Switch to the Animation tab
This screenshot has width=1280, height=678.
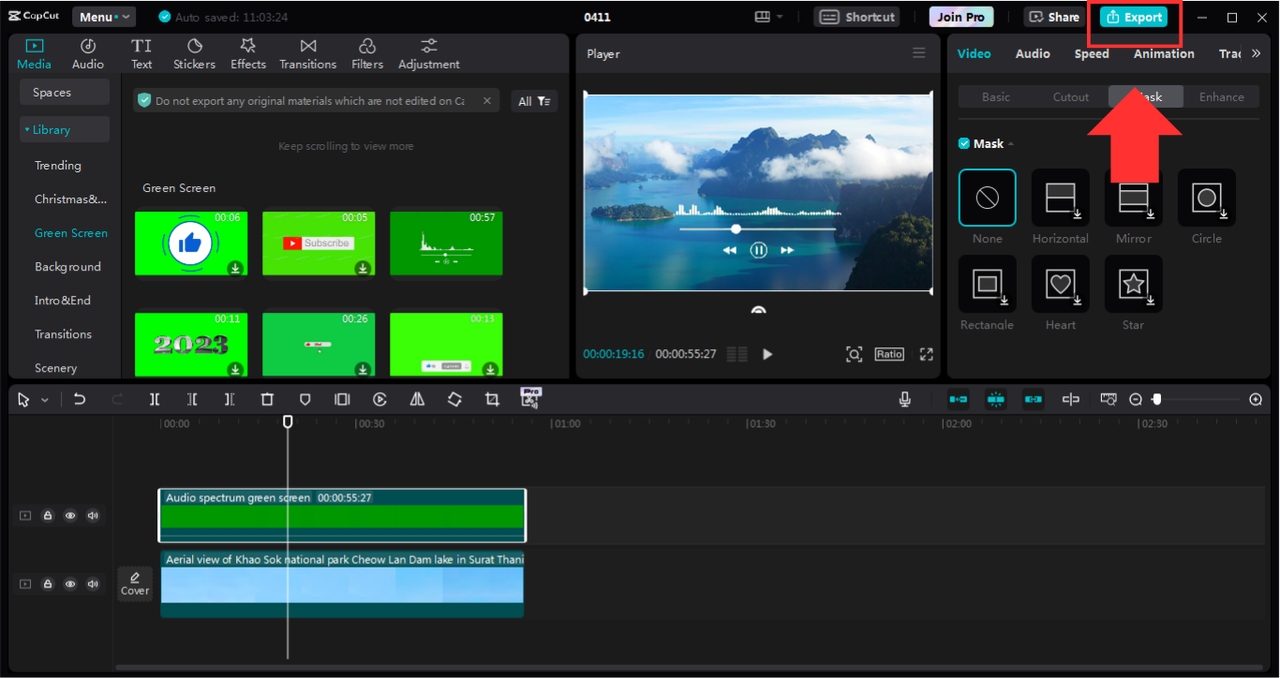[1164, 54]
